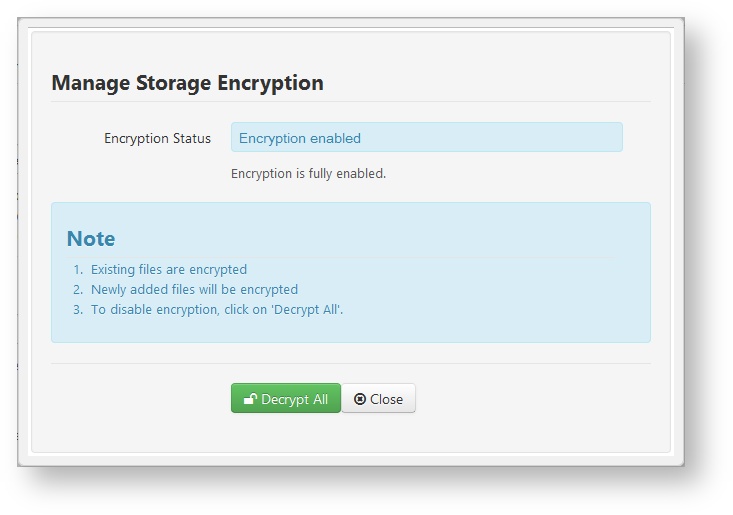Select the 'Newly added files will be encrypted' note
733x515 pixels.
click(194, 290)
